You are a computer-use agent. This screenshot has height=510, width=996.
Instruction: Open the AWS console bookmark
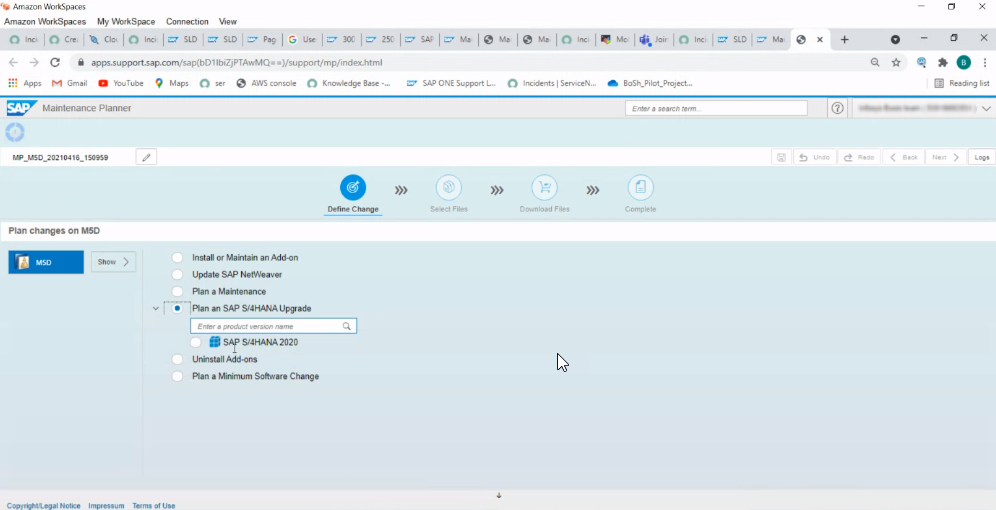[266, 83]
